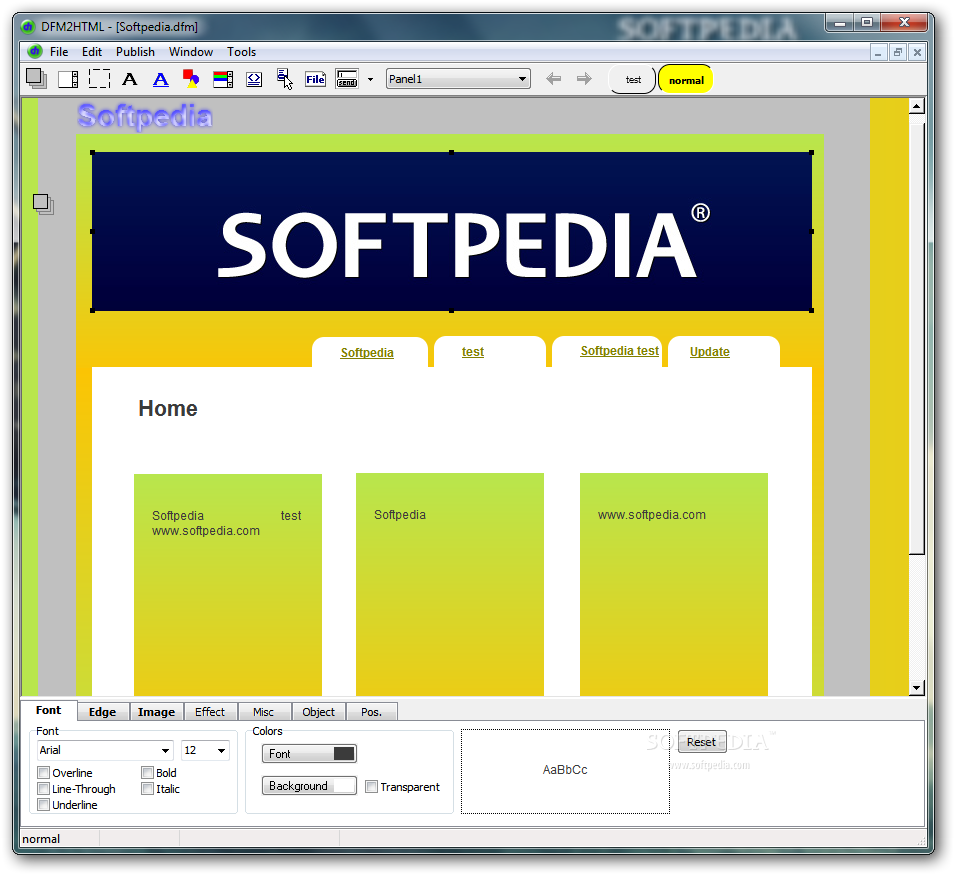
Task: Switch to the Pos. tab
Action: click(372, 712)
